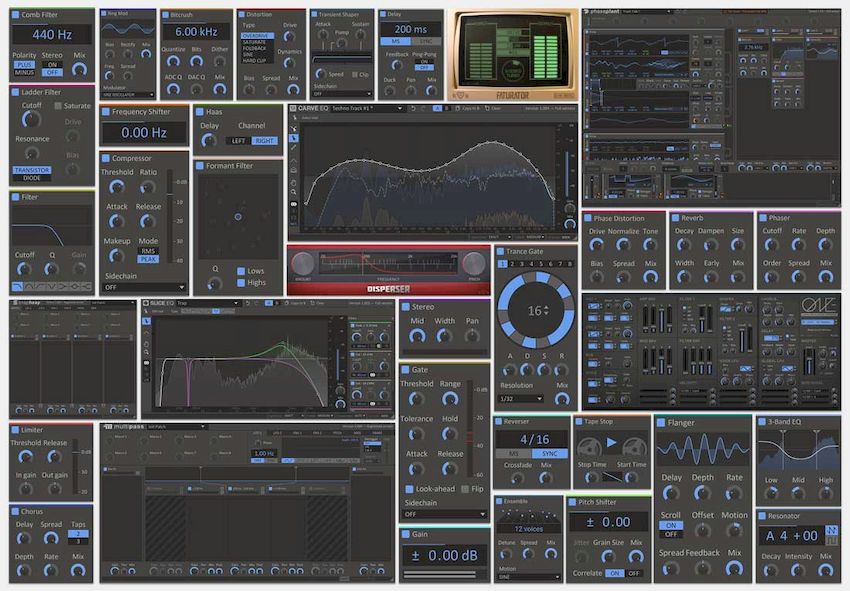Screen dimensions: 850x591
Task: Open the Compressor Sidechain dropdown
Action: click(144, 287)
